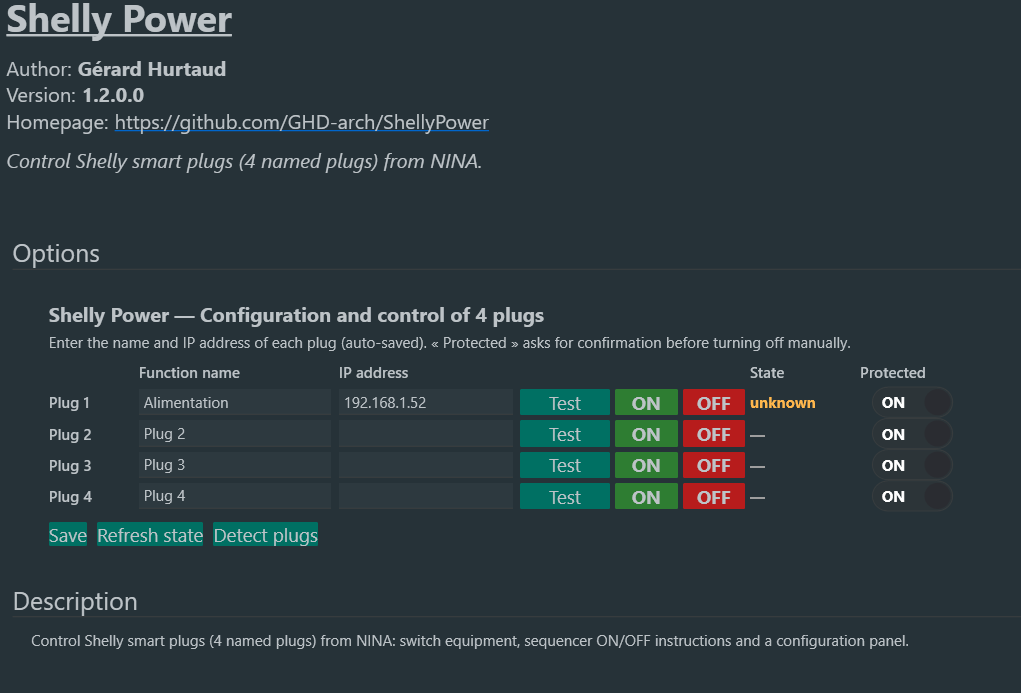
Task: Turn Plug 3 off with red OFF button
Action: click(x=714, y=465)
